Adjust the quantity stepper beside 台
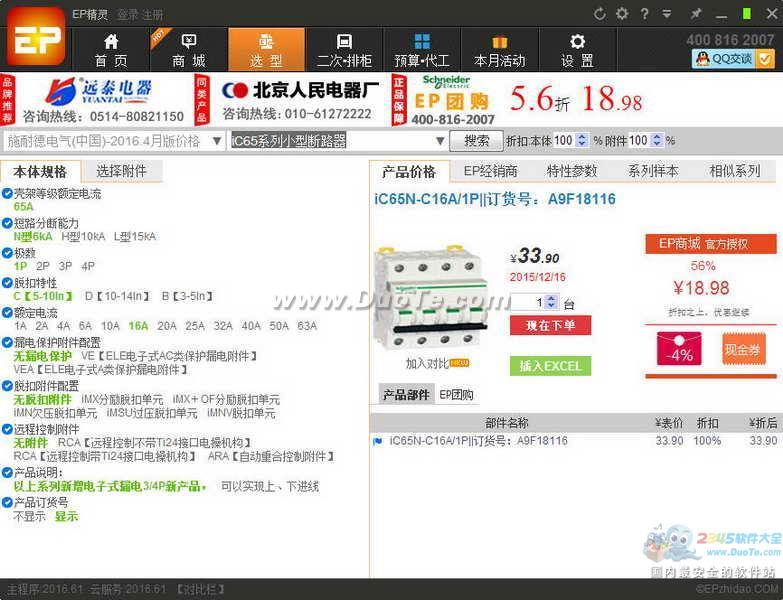The image size is (783, 600). pos(551,302)
